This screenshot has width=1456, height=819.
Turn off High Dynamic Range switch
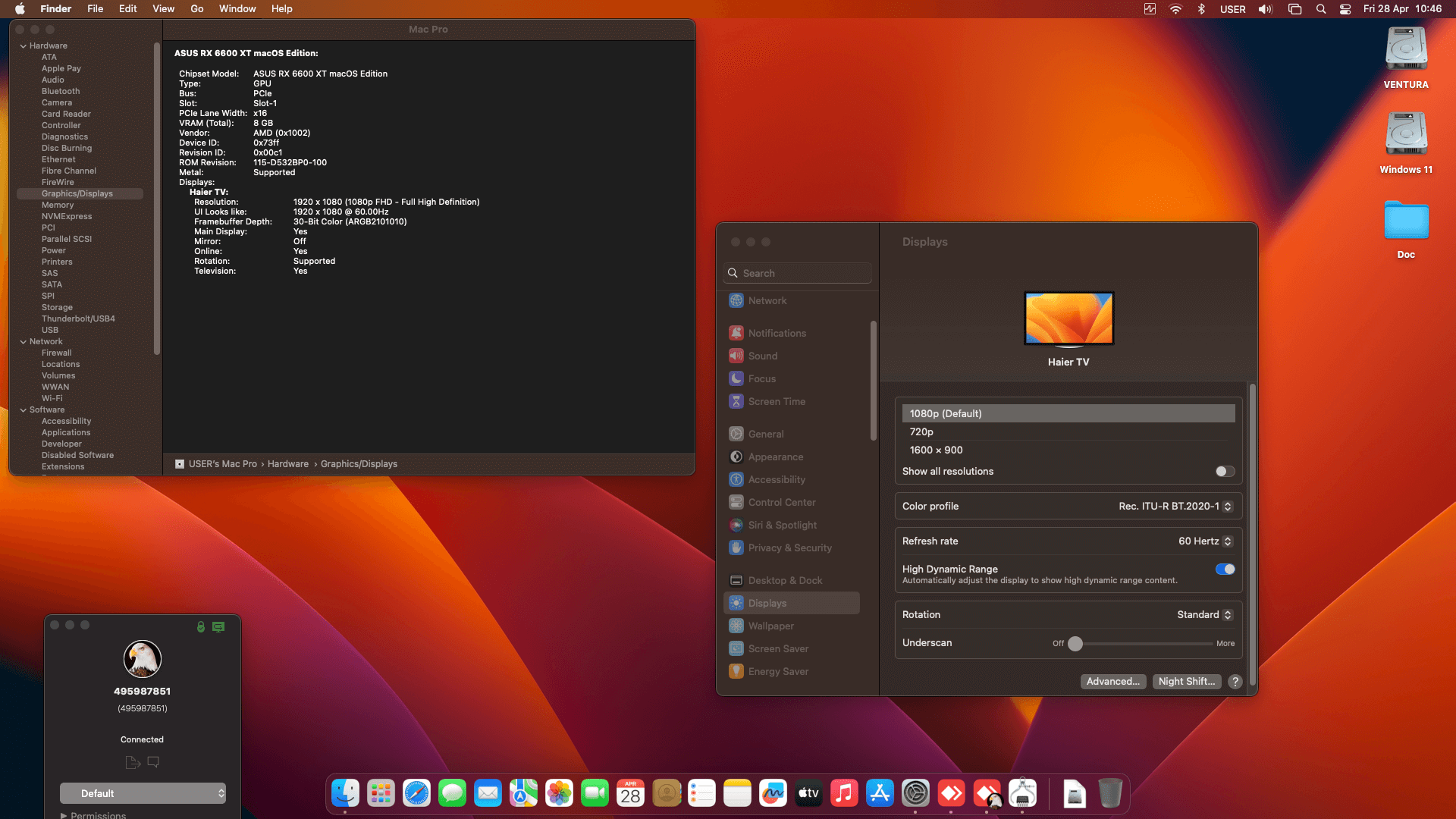pyautogui.click(x=1225, y=569)
